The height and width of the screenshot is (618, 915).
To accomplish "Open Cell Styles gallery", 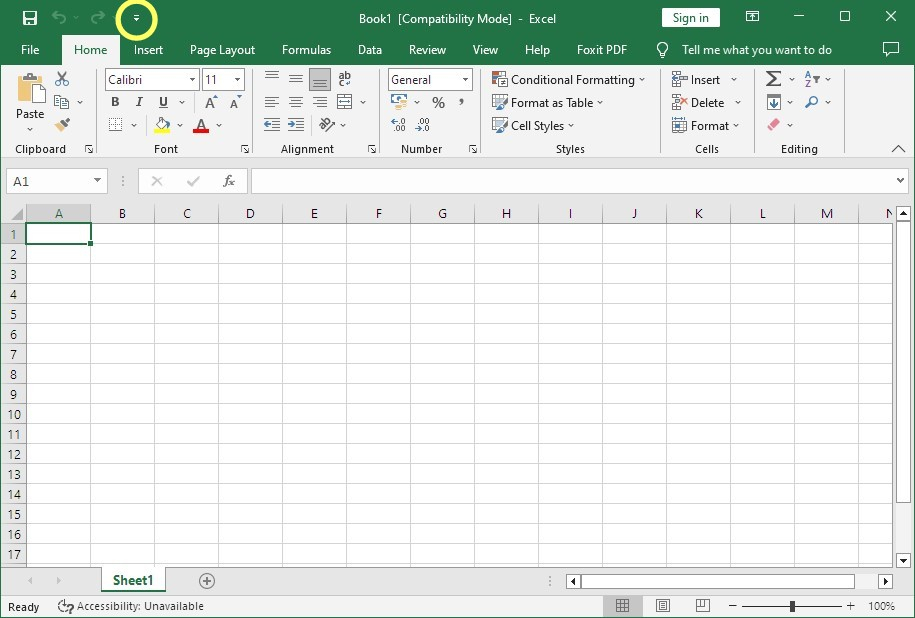I will point(533,125).
